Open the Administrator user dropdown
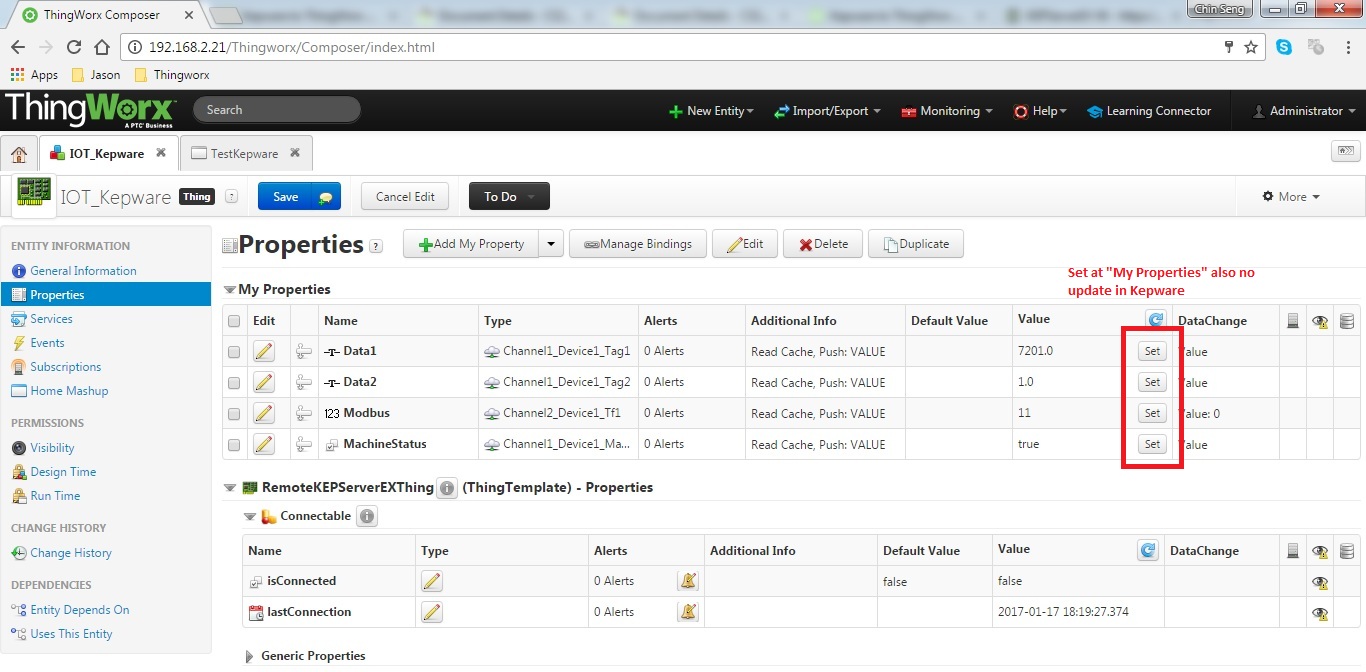The height and width of the screenshot is (672, 1366). 1305,111
